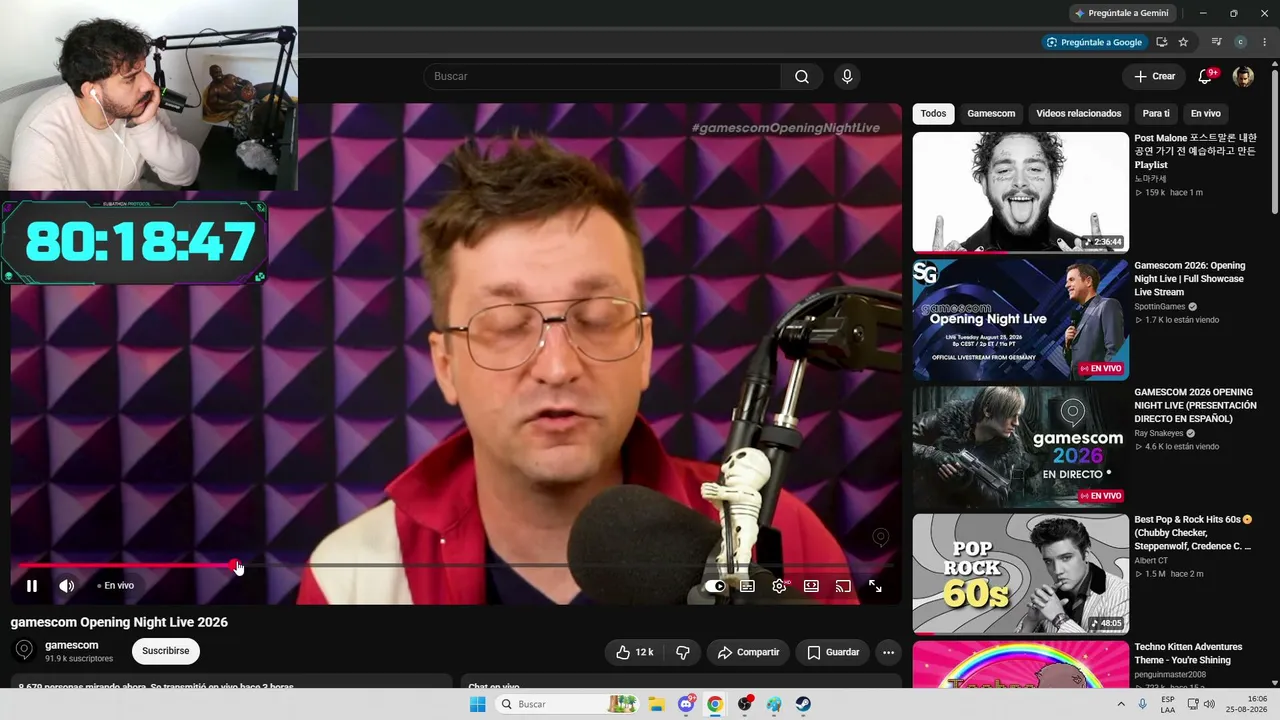Image resolution: width=1280 pixels, height=720 pixels.
Task: Mute the video with the speaker icon
Action: point(66,586)
